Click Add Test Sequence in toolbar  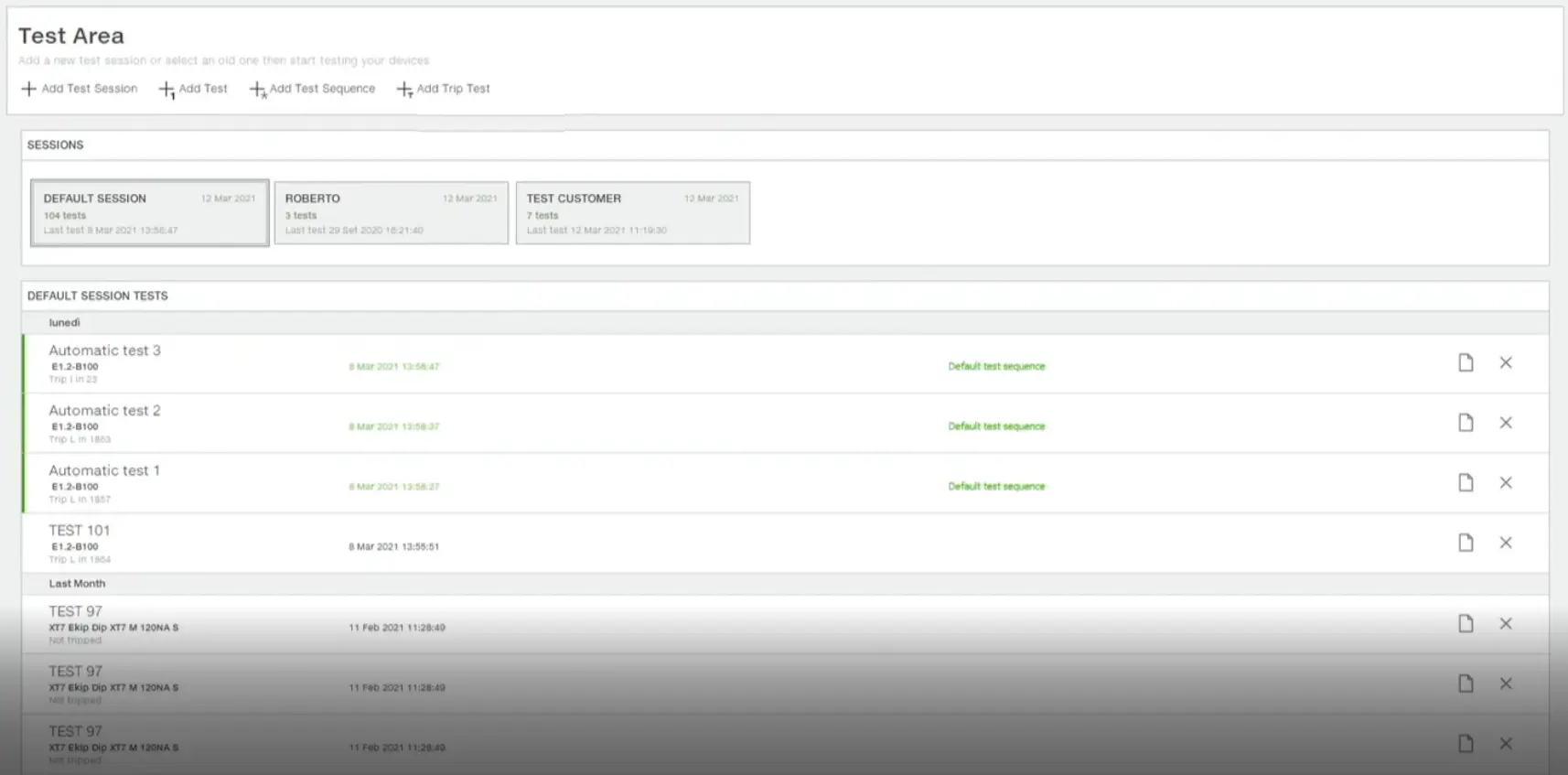(x=313, y=89)
